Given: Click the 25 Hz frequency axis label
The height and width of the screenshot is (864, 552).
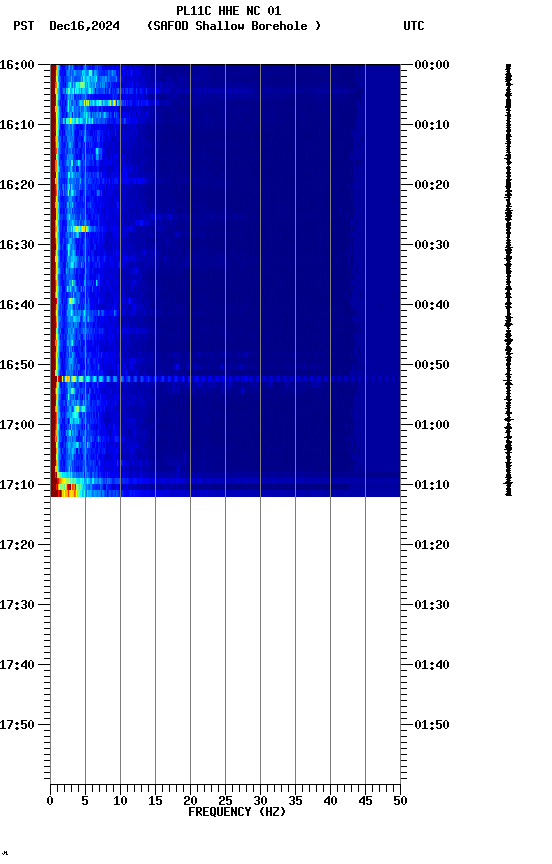Looking at the screenshot, I should 225,801.
